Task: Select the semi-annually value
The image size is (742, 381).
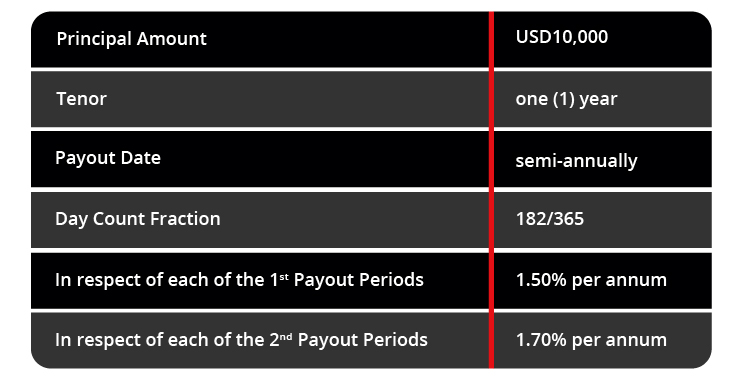Action: 576,161
